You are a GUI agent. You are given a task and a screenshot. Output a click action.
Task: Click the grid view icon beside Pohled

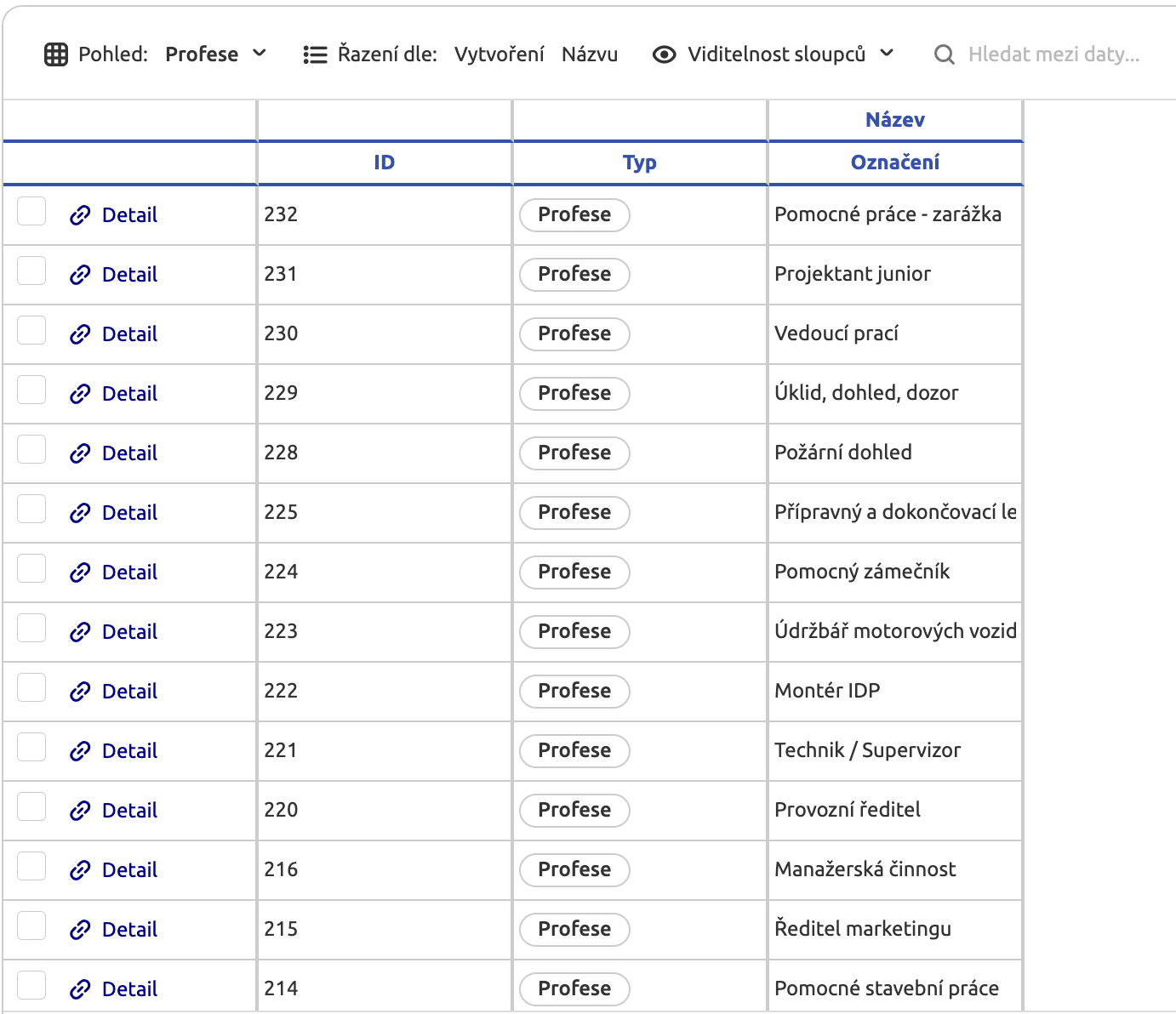point(55,54)
